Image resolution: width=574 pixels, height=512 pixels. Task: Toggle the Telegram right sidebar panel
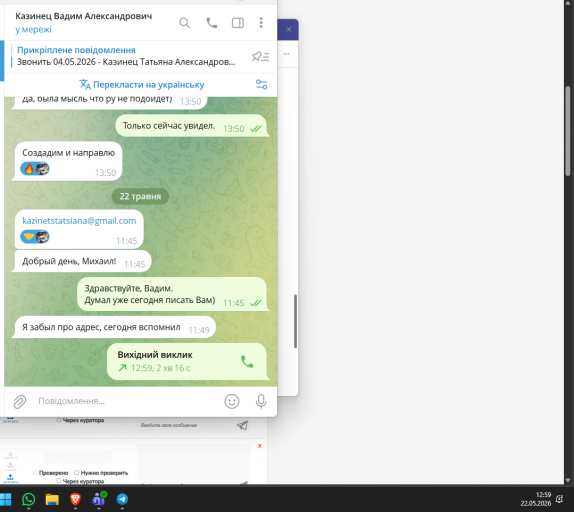pyautogui.click(x=238, y=23)
